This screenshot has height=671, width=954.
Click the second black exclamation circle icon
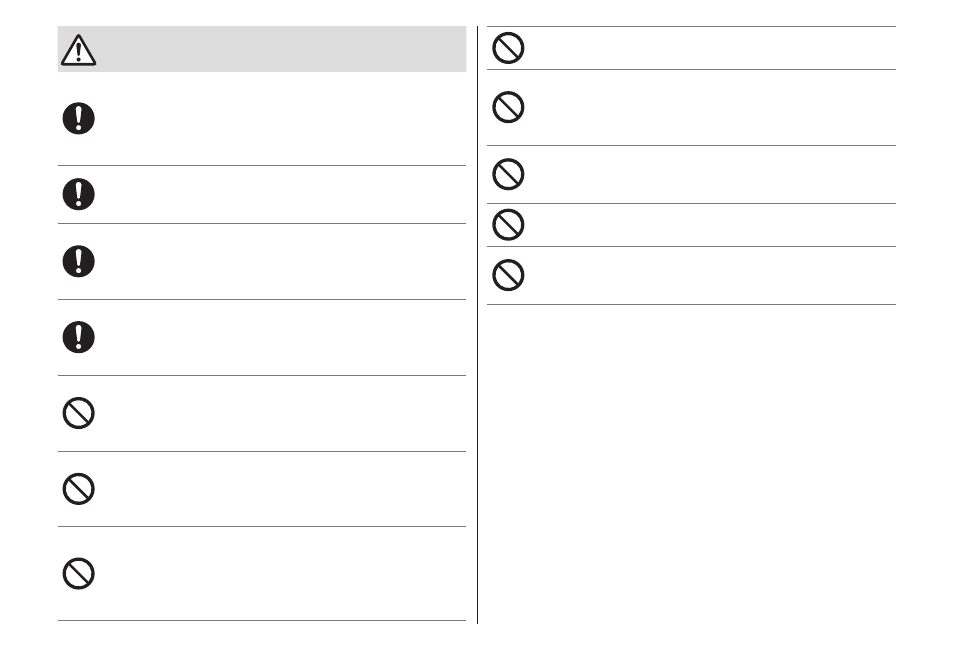click(78, 194)
